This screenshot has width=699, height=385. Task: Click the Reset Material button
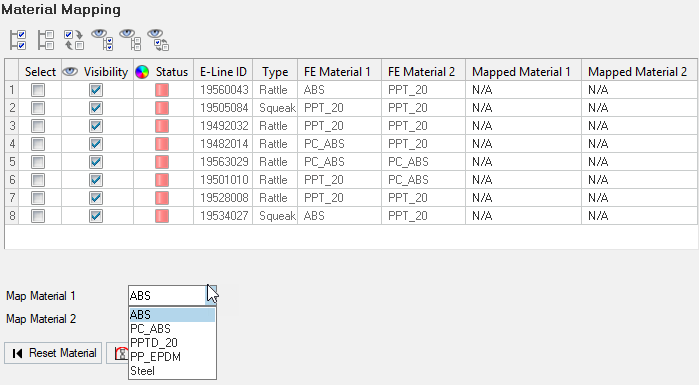click(x=53, y=353)
